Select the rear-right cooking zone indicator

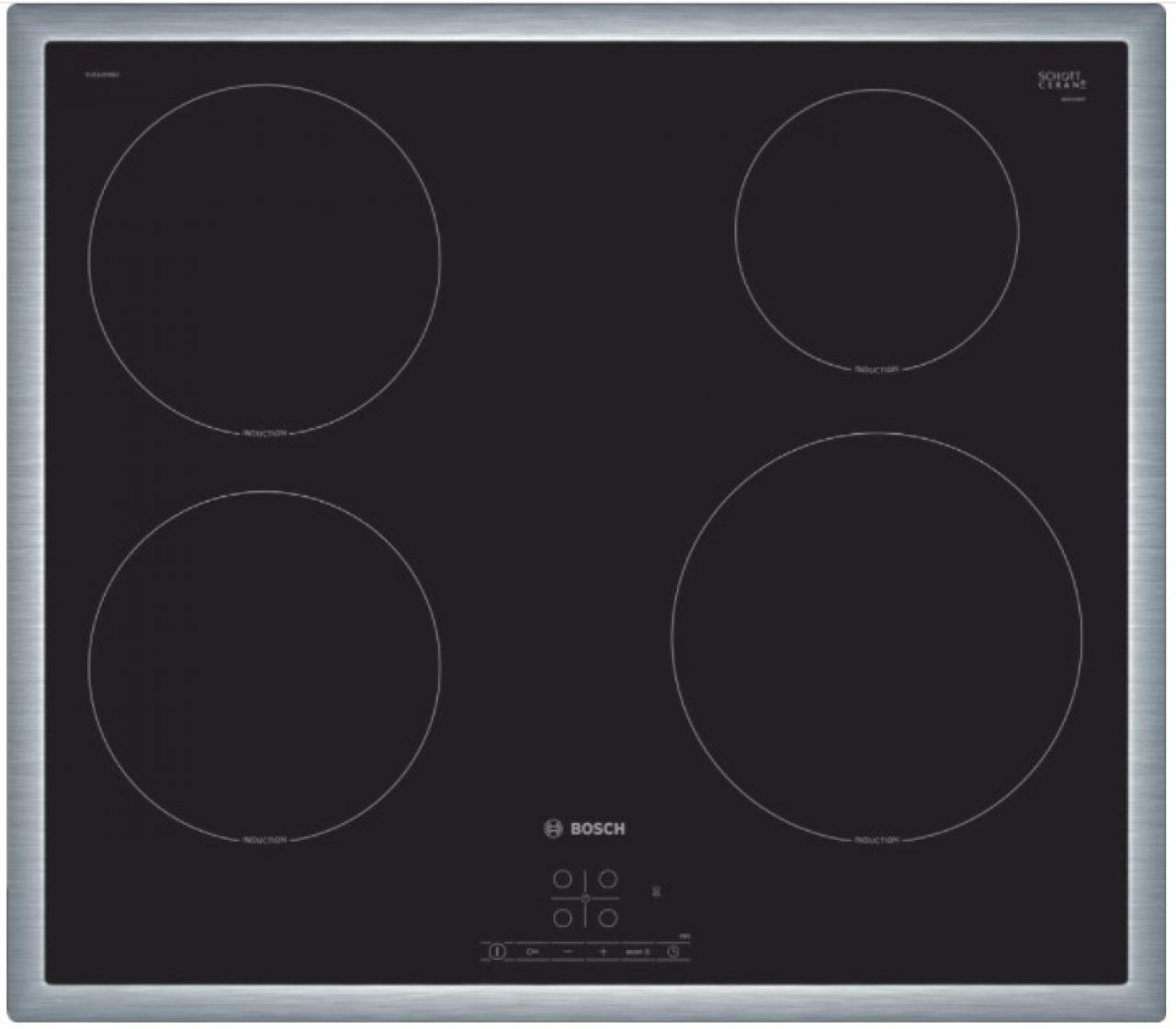point(607,879)
